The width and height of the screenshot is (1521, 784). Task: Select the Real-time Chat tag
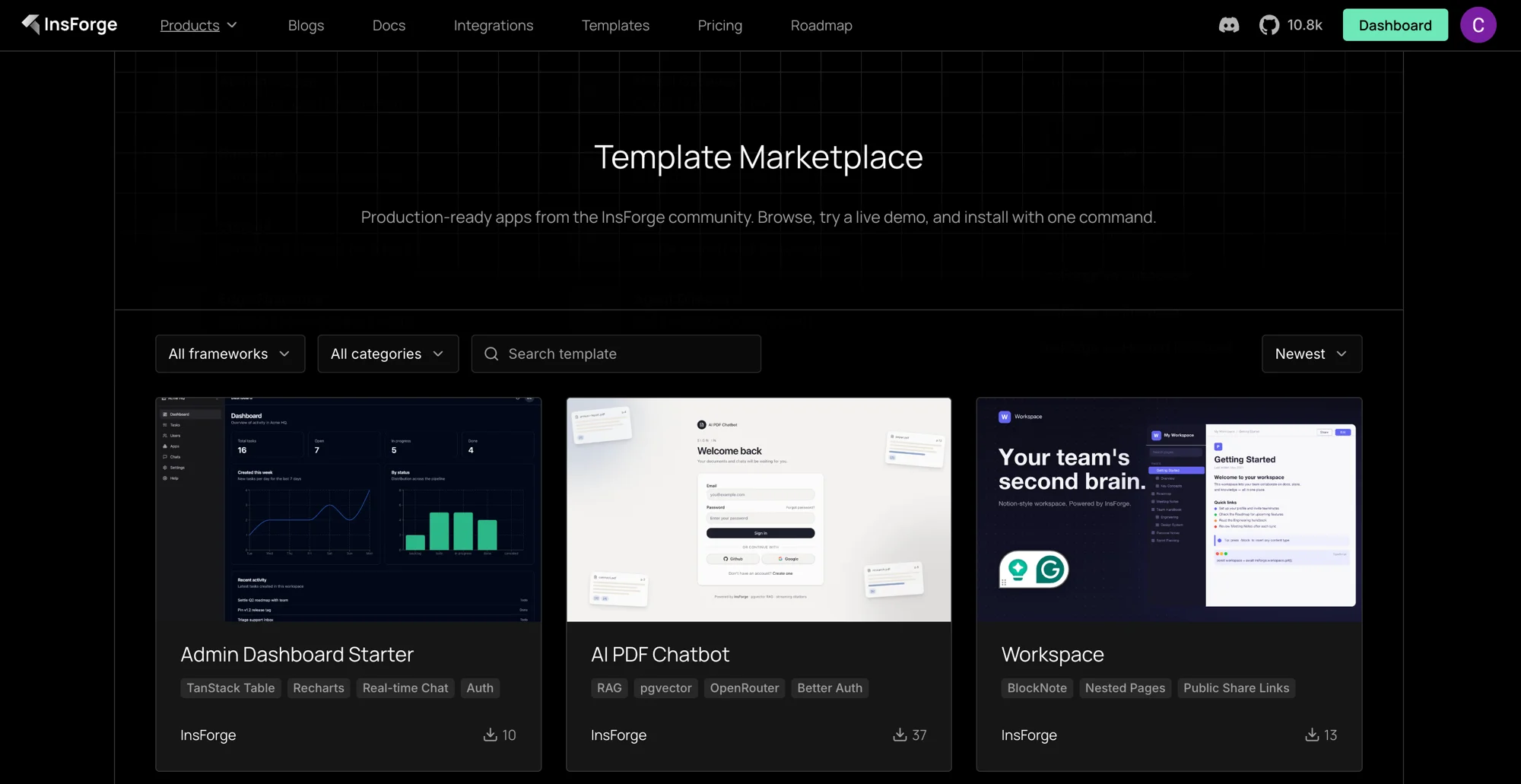click(x=405, y=688)
